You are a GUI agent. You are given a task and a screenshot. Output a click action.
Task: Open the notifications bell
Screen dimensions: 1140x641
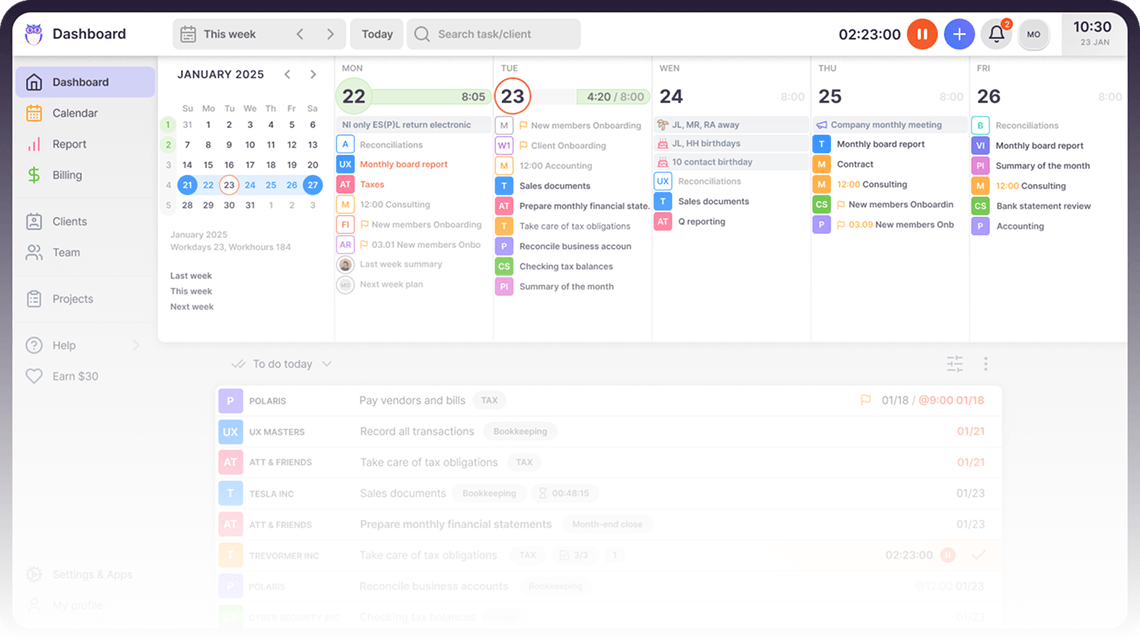996,34
